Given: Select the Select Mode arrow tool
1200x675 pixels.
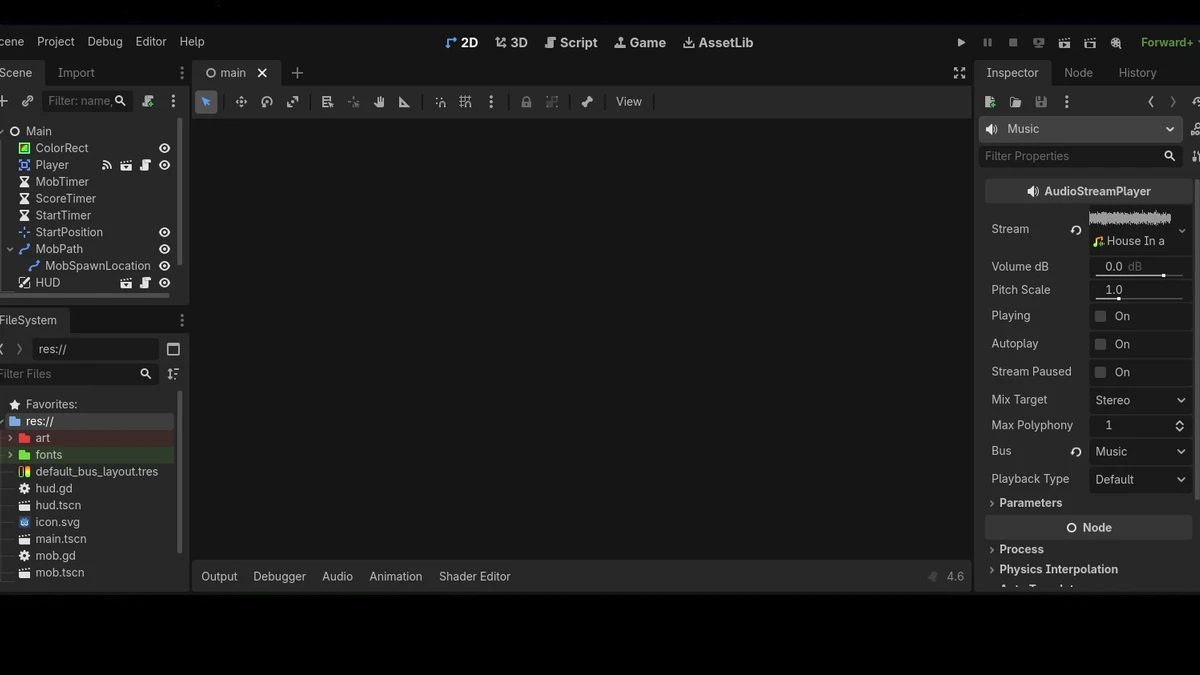Looking at the screenshot, I should (206, 102).
